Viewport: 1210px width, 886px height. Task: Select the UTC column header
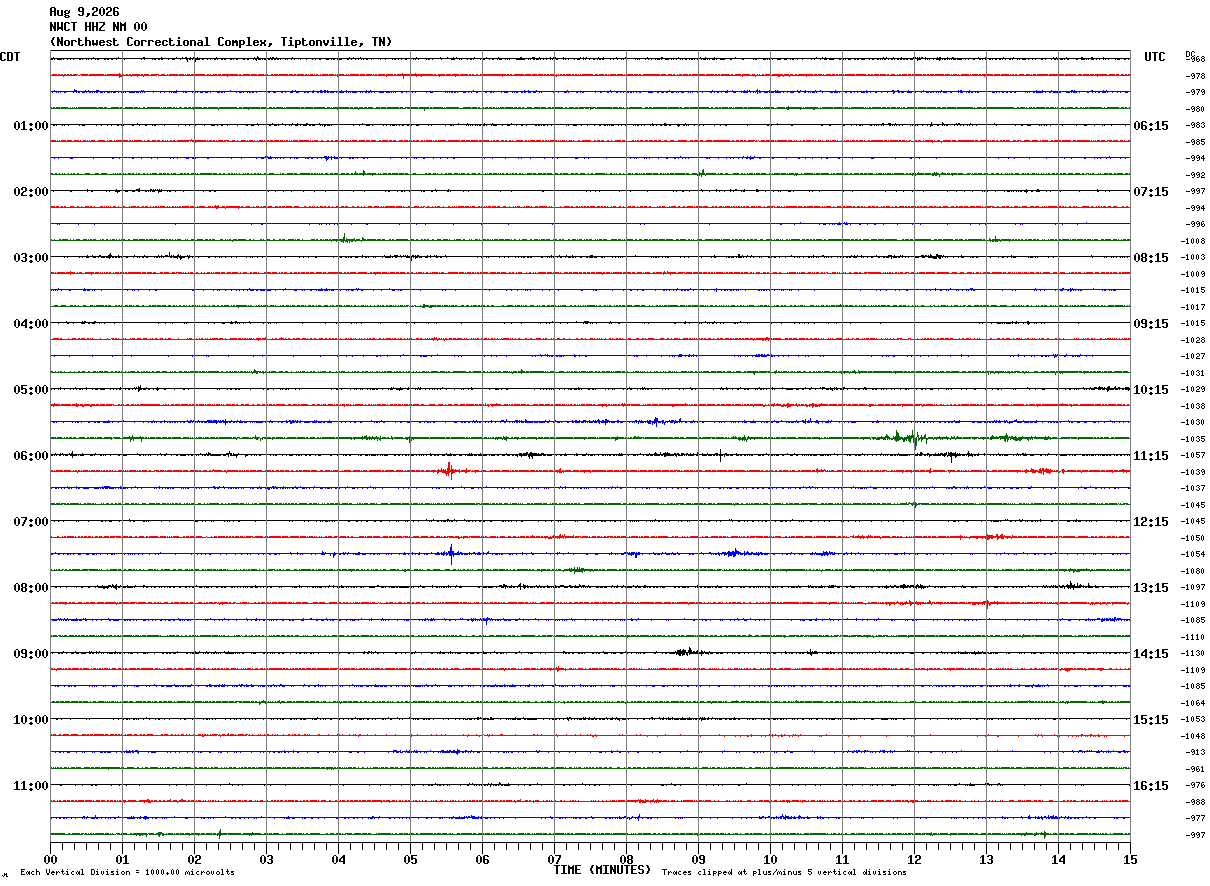1155,57
